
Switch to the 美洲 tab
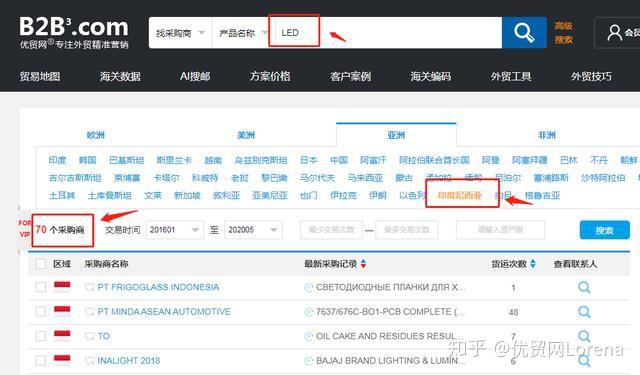coord(246,135)
